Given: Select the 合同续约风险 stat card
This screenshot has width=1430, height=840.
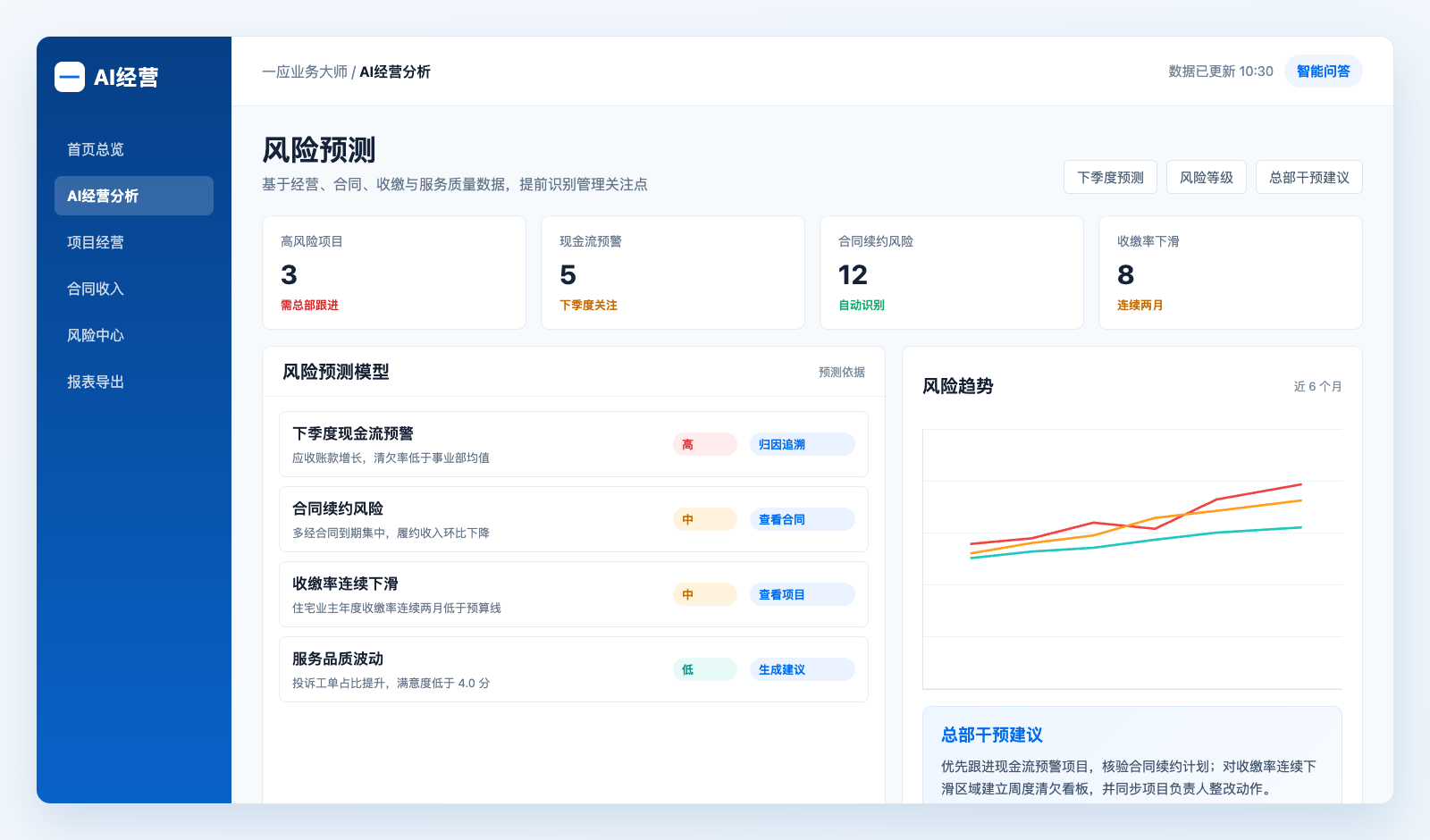Looking at the screenshot, I should (x=952, y=273).
